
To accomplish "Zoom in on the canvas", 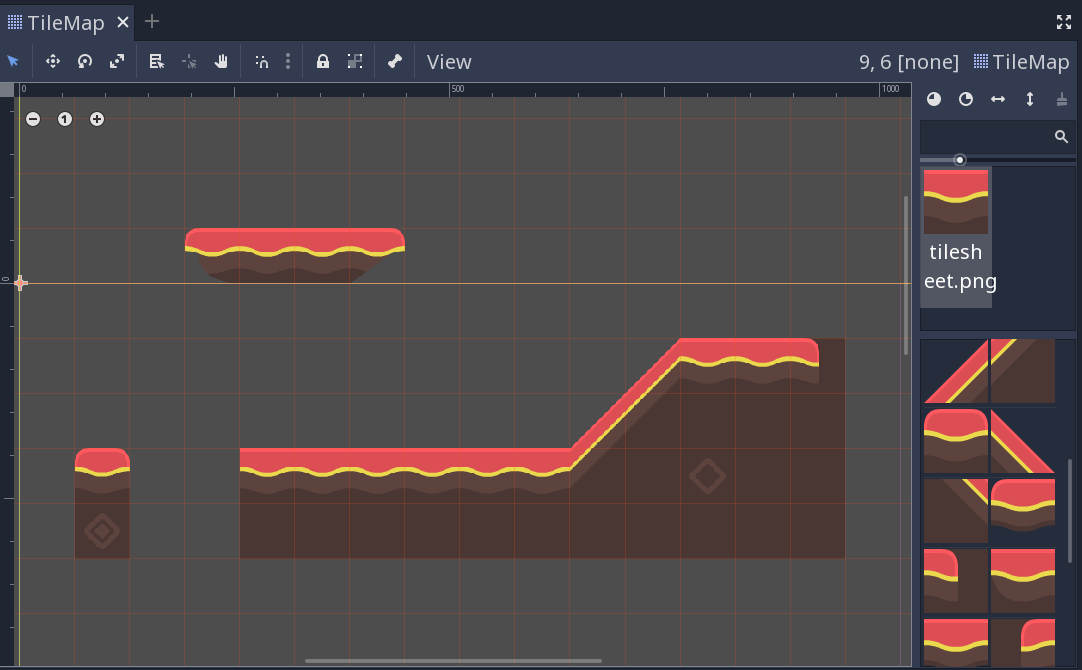I will pos(97,119).
